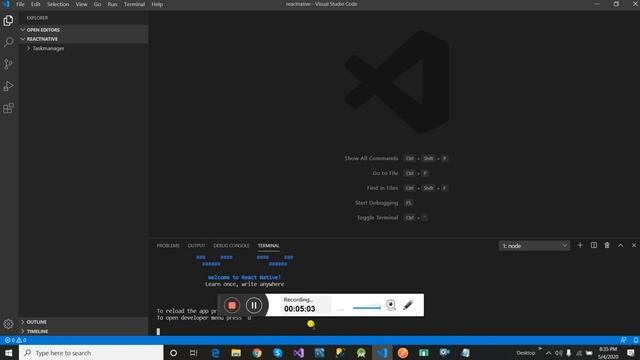Toggle the webcam in recorder toolbar

tap(391, 305)
